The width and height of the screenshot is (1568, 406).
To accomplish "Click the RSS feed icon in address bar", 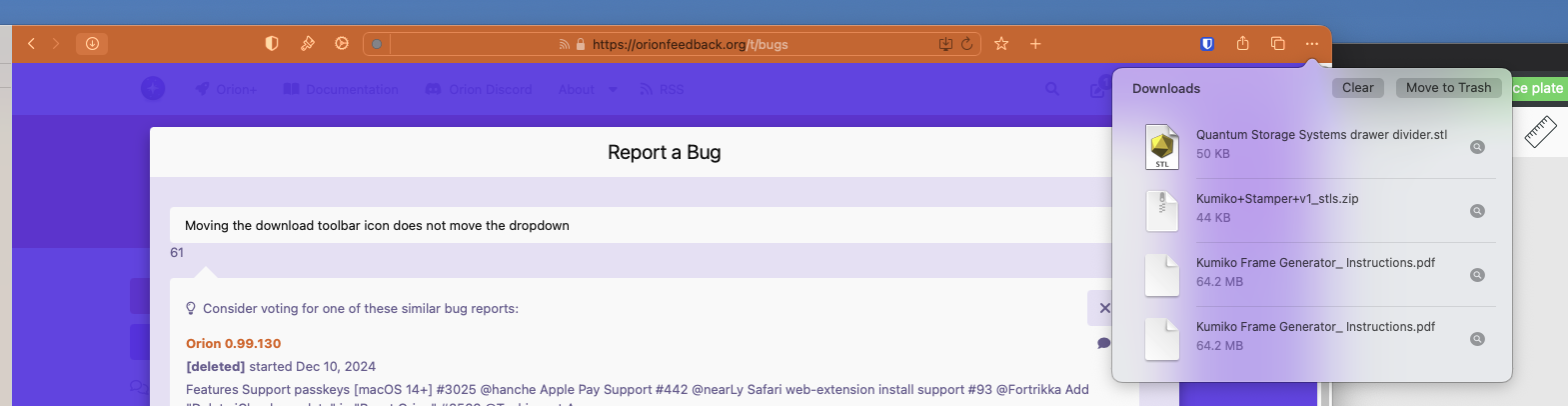I will pos(565,45).
